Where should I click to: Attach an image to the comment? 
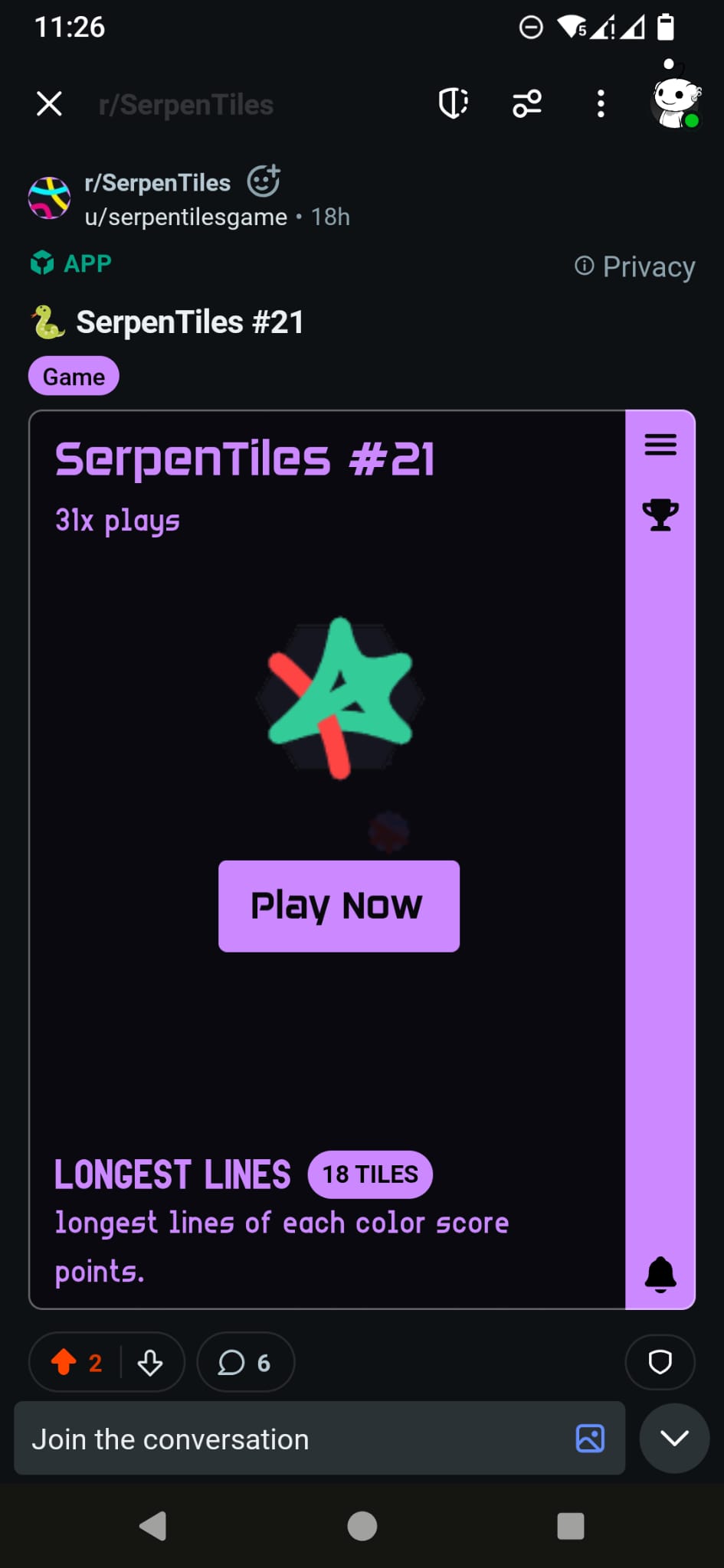click(590, 1439)
